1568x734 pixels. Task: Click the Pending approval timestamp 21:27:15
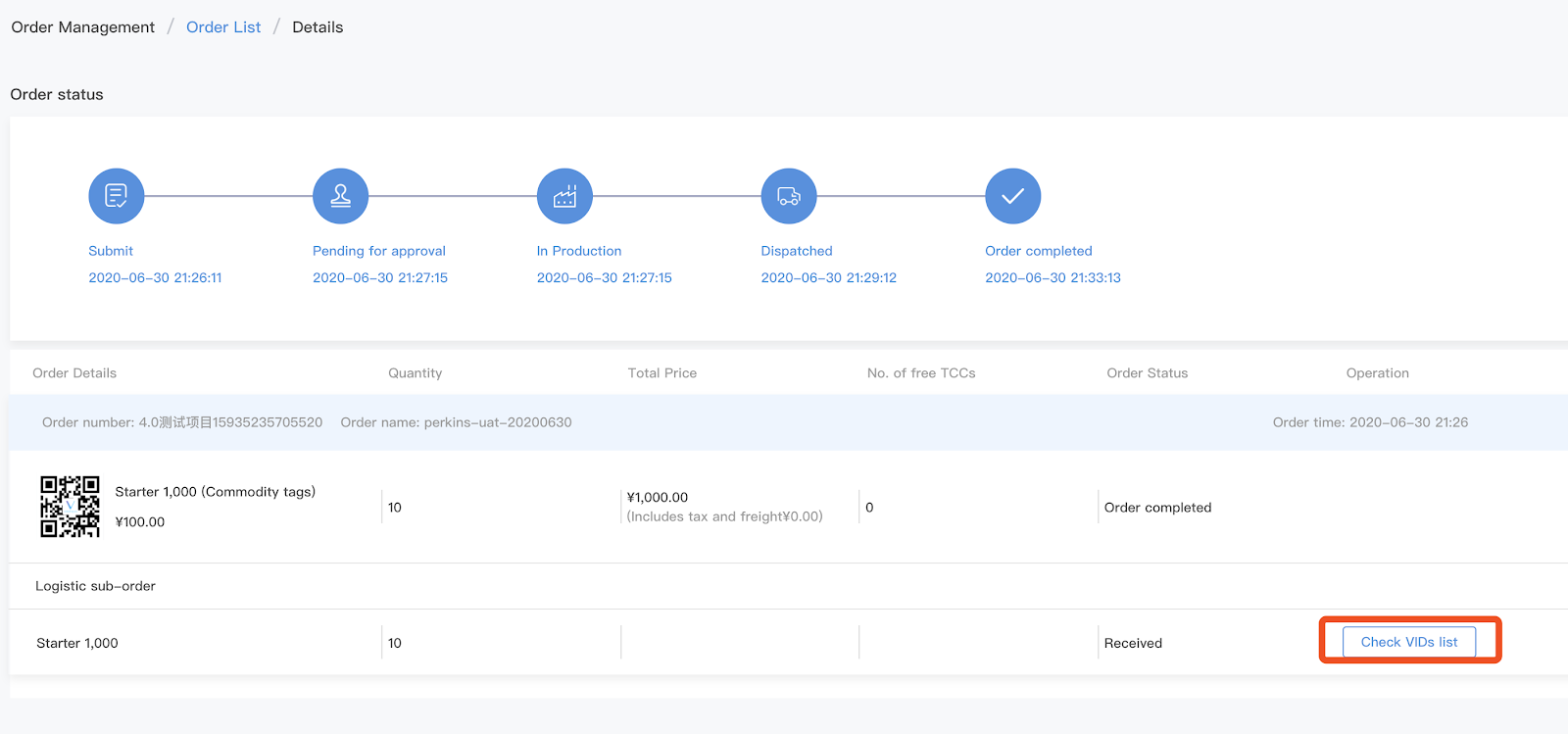pyautogui.click(x=380, y=277)
